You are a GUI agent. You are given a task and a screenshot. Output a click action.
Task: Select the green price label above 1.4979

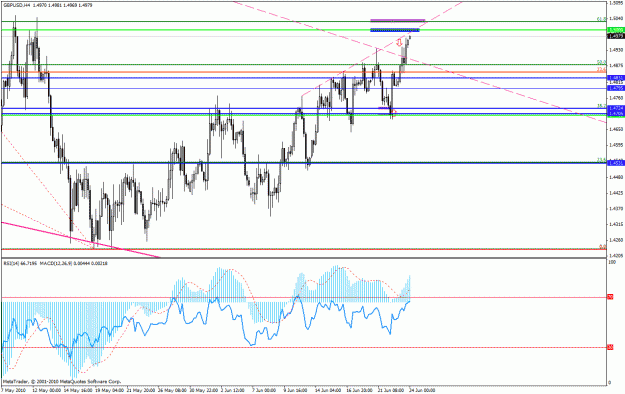pyautogui.click(x=615, y=30)
